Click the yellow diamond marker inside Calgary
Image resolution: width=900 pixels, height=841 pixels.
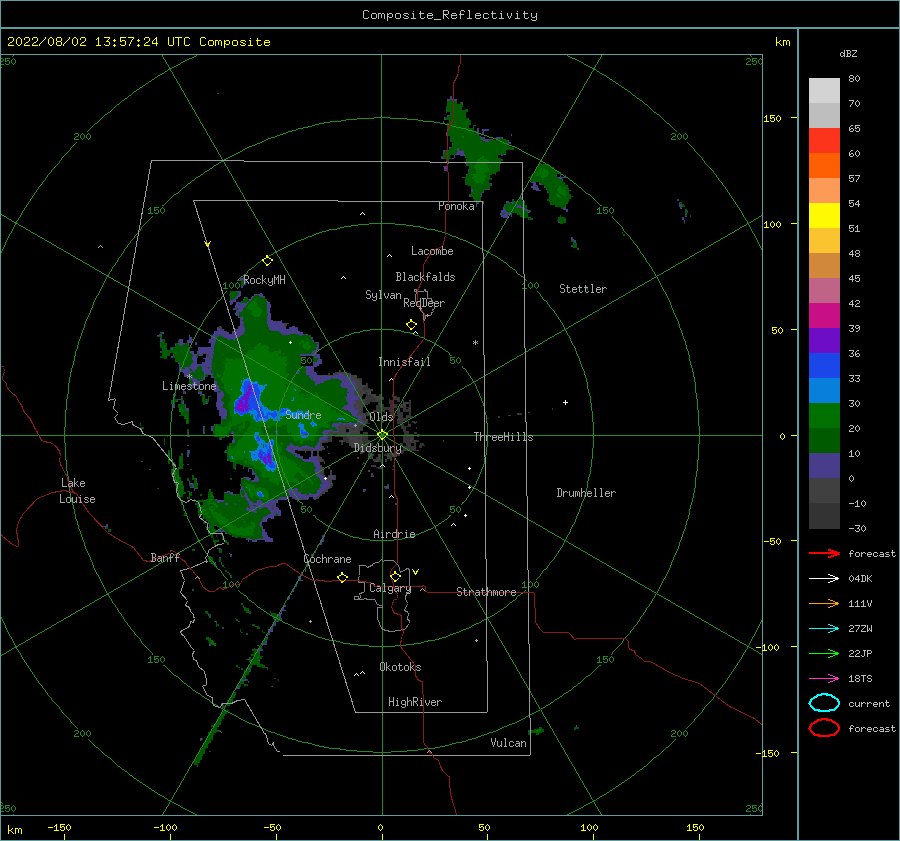[395, 576]
